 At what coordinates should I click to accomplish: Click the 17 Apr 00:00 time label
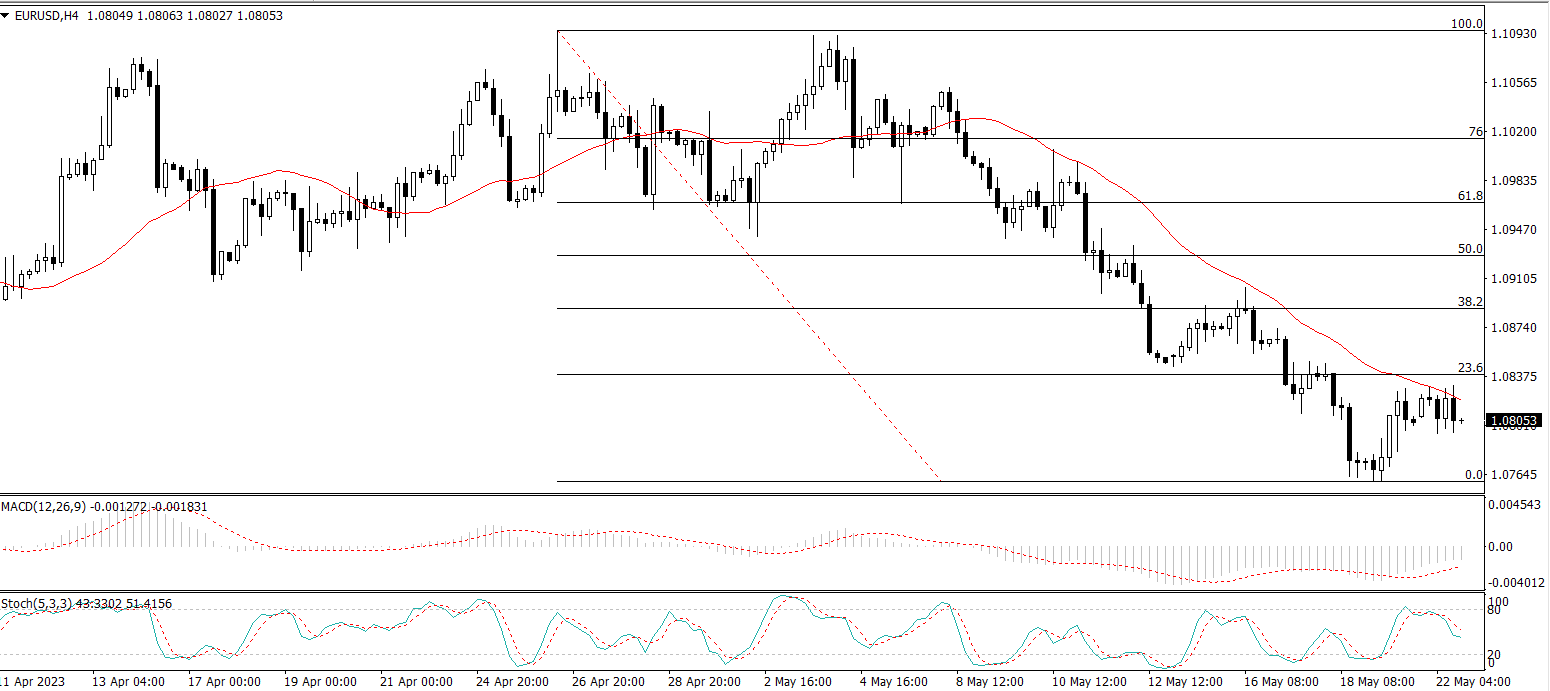tap(224, 681)
